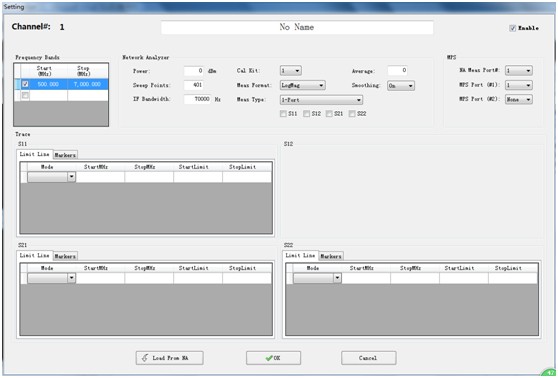Select Limit Line tab in S11 trace
Image resolution: width=558 pixels, height=378 pixels.
(35, 154)
